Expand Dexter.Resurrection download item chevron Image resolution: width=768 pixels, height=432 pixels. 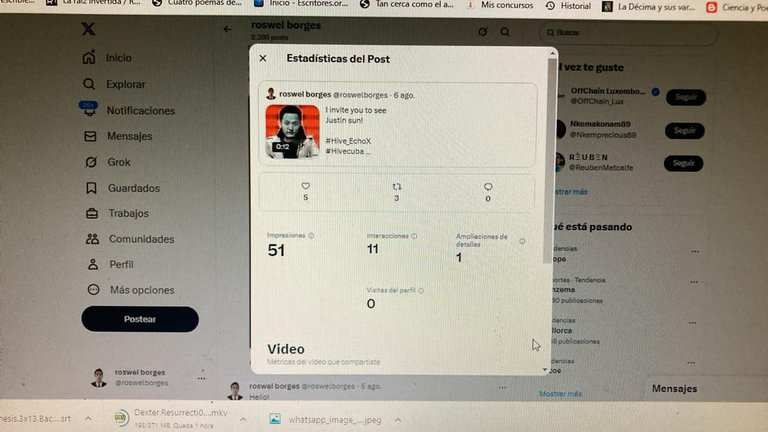(x=243, y=419)
